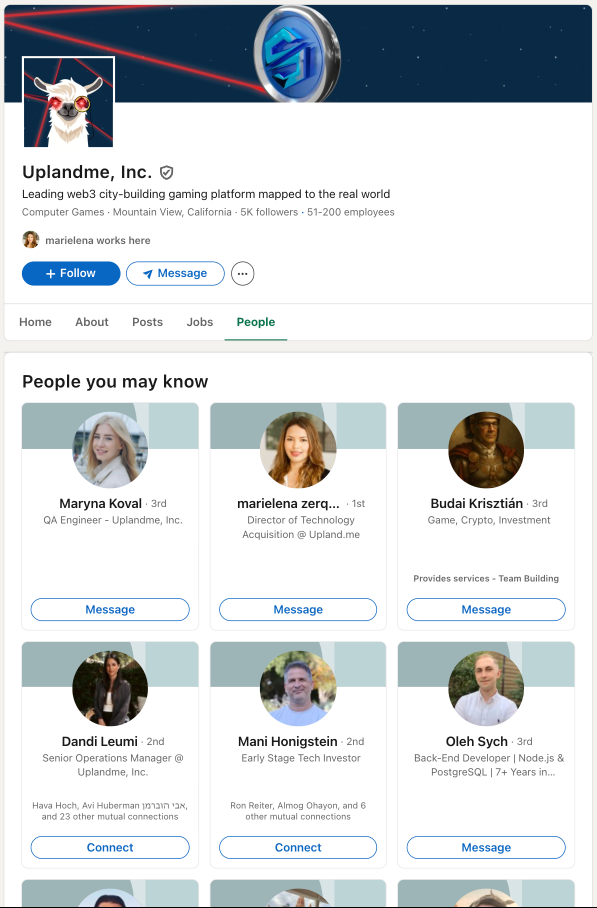Click the name Mani Honigstein
The image size is (597, 908).
click(x=288, y=741)
